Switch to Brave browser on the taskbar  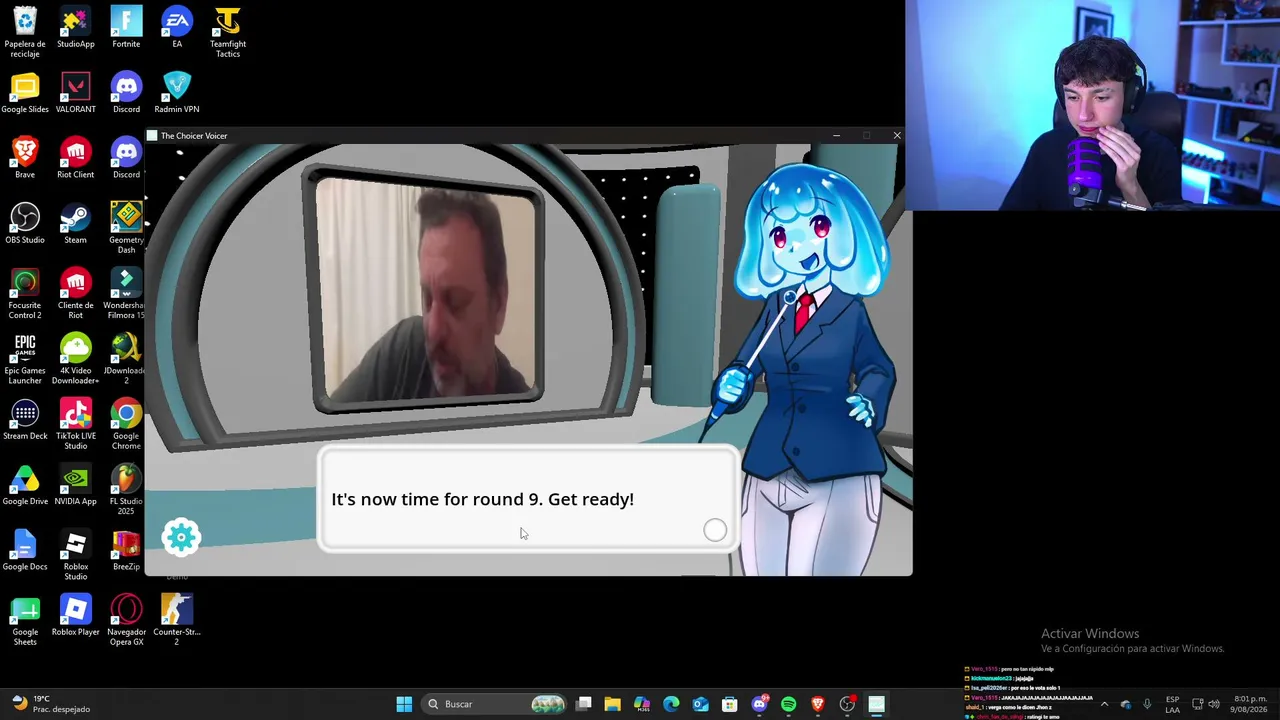817,704
